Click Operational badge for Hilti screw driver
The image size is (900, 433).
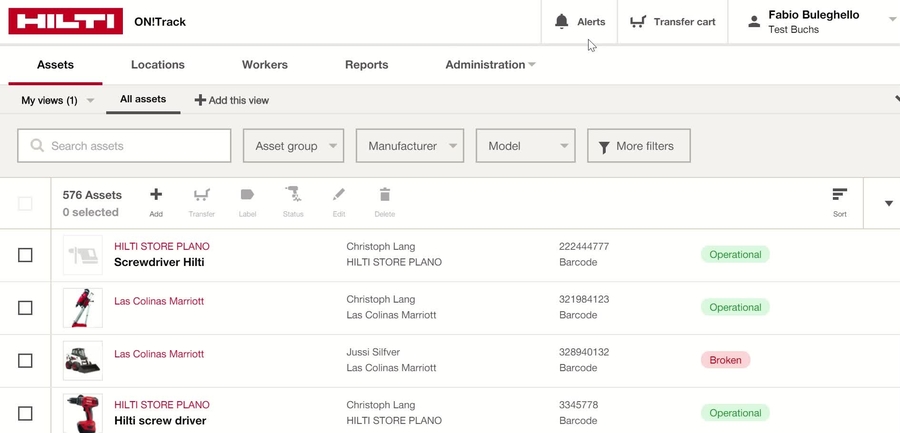735,413
